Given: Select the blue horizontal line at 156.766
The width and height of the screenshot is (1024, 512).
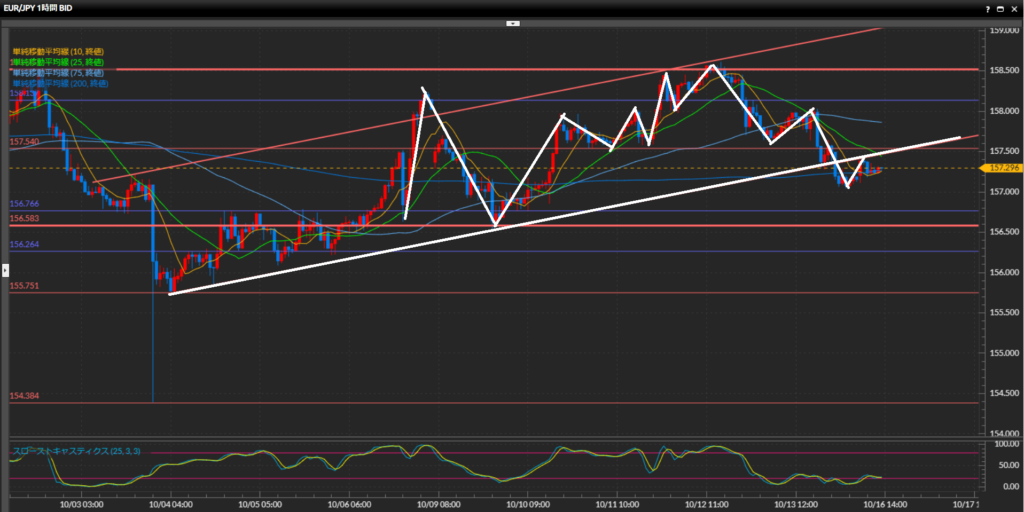Looking at the screenshot, I should (x=500, y=210).
